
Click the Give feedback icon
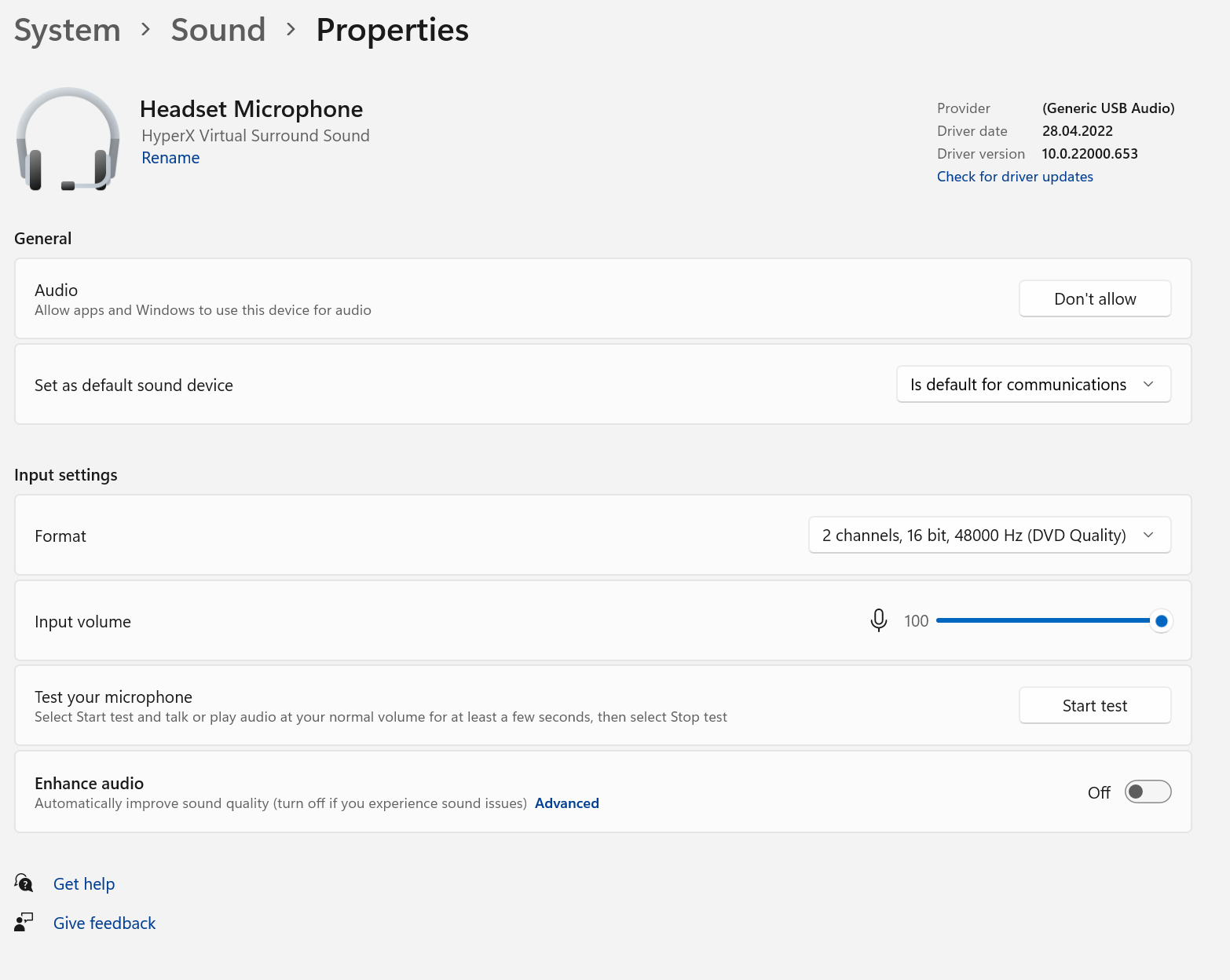(x=24, y=922)
